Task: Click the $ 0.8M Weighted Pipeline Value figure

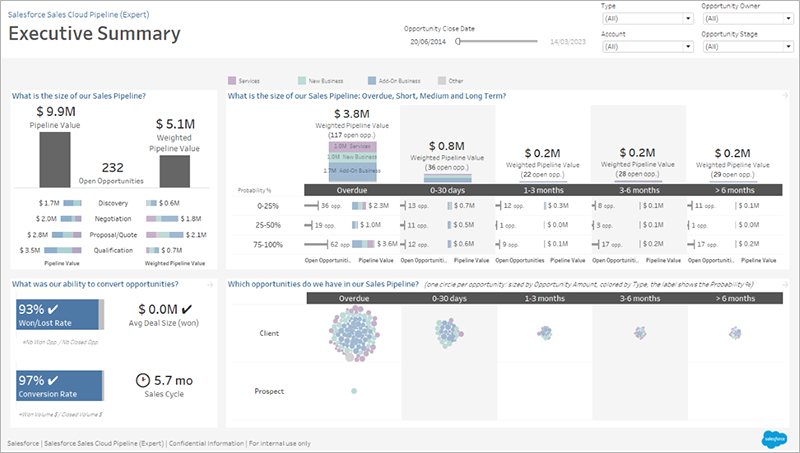Action: coord(447,146)
